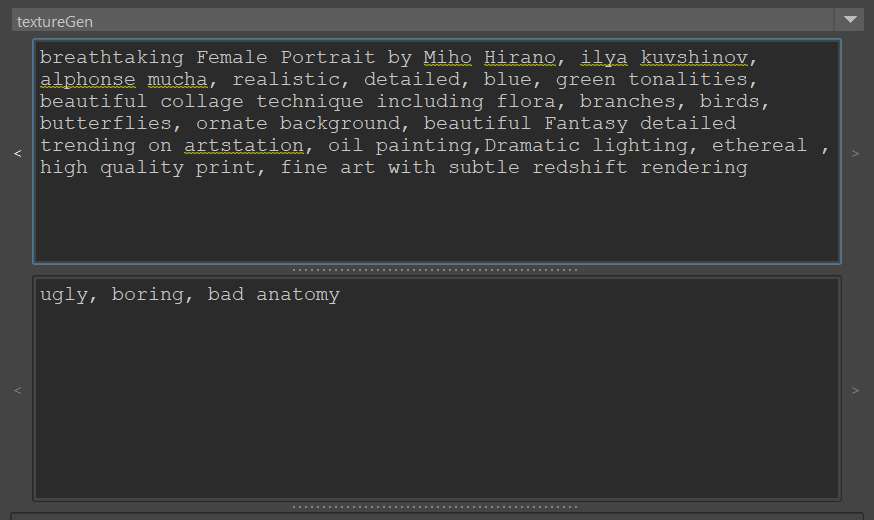Click the word "anatomy" in the negative prompt
The image size is (874, 520).
298,294
